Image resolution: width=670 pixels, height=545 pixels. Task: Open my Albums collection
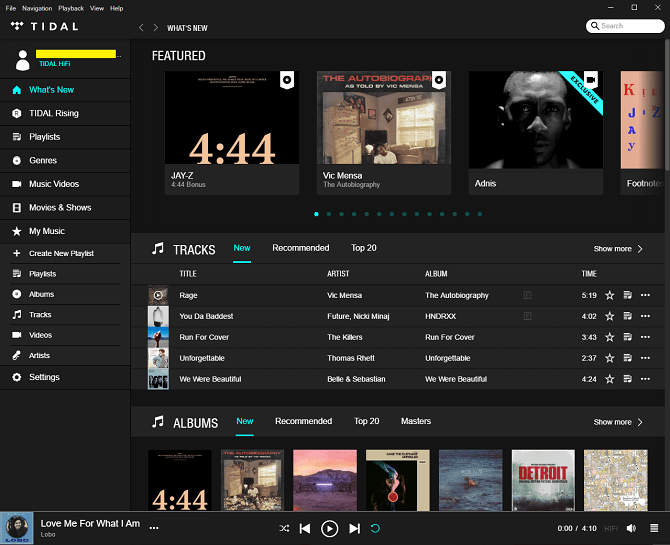(65, 294)
